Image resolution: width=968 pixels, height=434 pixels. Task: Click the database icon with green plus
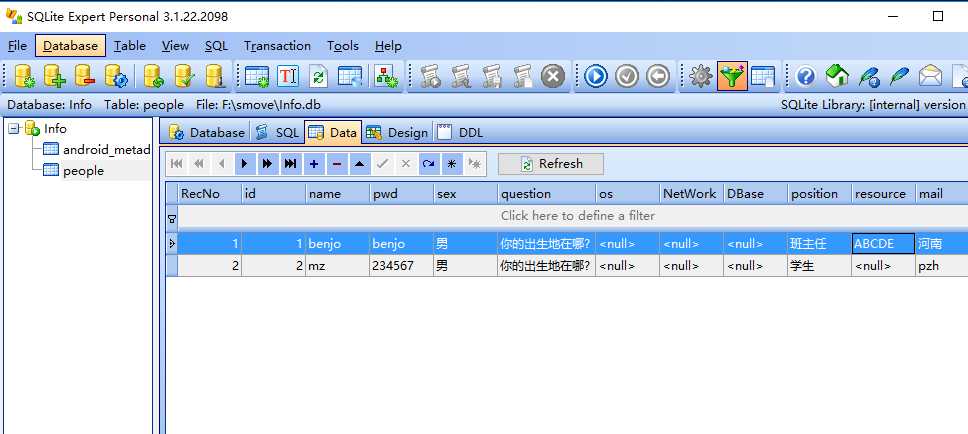(x=54, y=77)
